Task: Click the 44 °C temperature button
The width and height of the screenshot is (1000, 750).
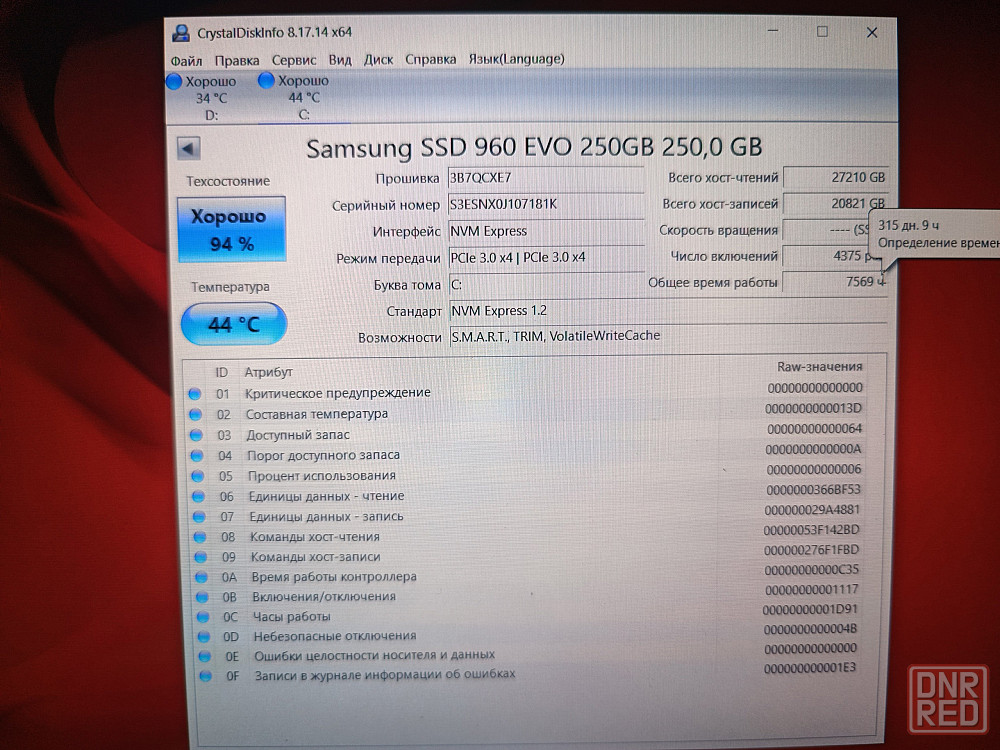Action: [x=234, y=325]
